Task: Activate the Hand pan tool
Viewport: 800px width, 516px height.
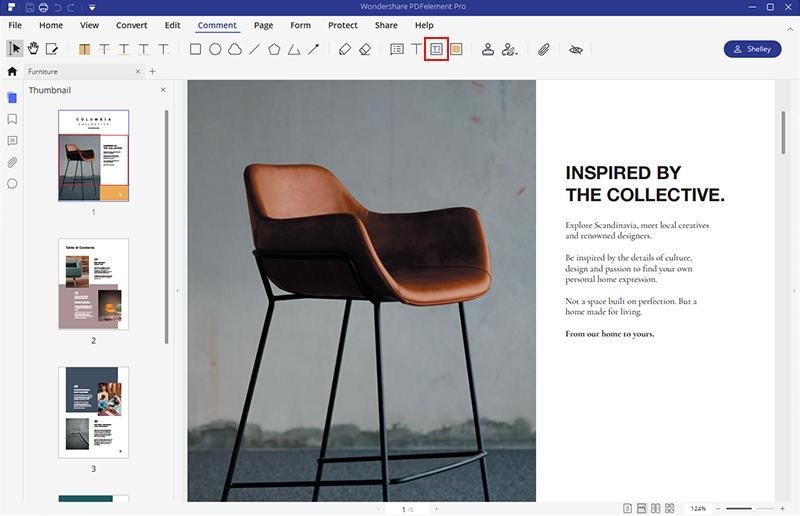Action: [33, 49]
